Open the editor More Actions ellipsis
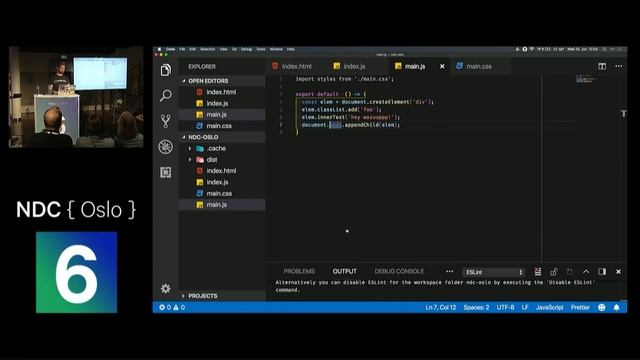 [619, 66]
